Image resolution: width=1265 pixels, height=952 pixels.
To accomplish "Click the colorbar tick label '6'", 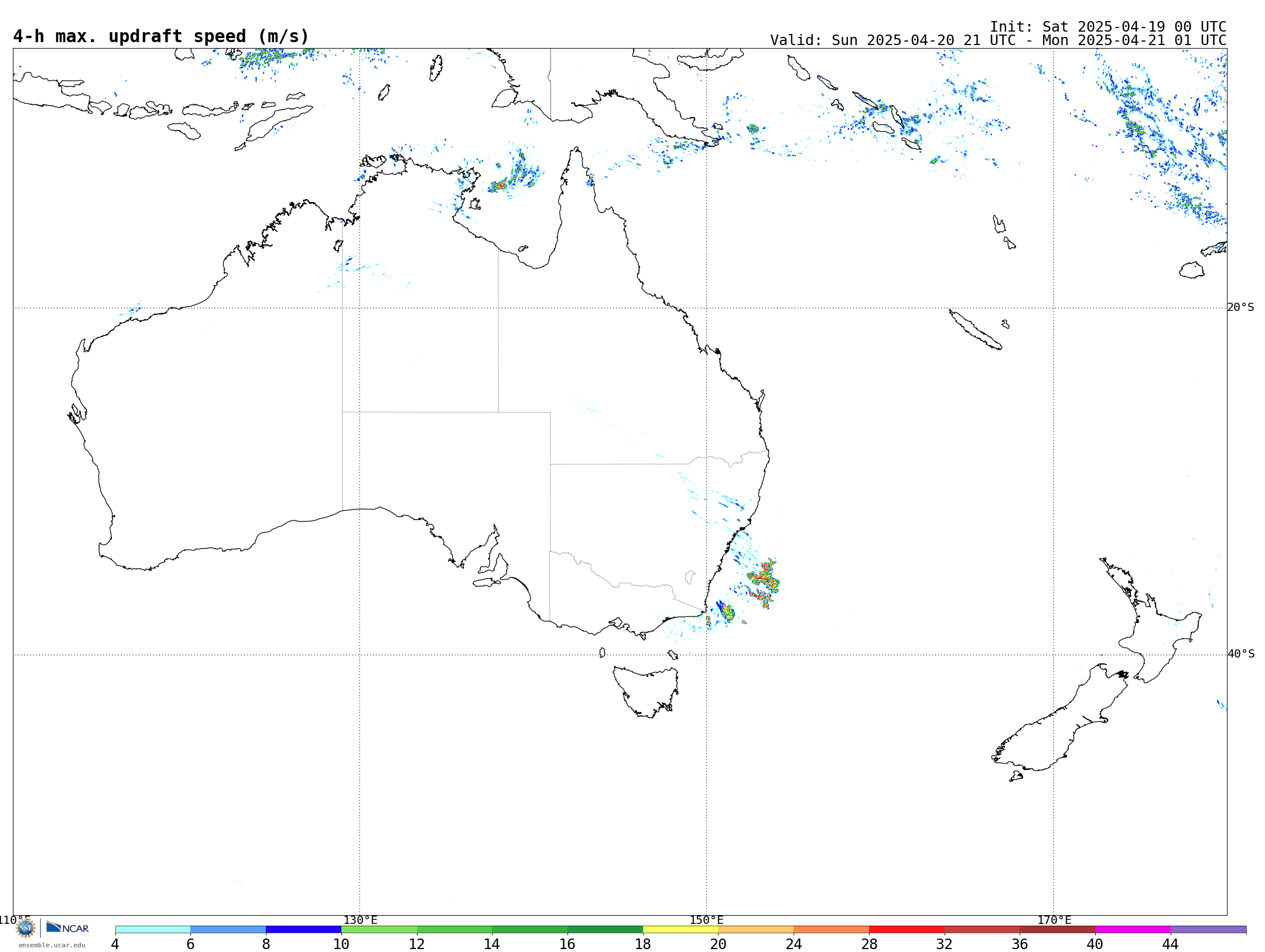I will click(x=190, y=944).
